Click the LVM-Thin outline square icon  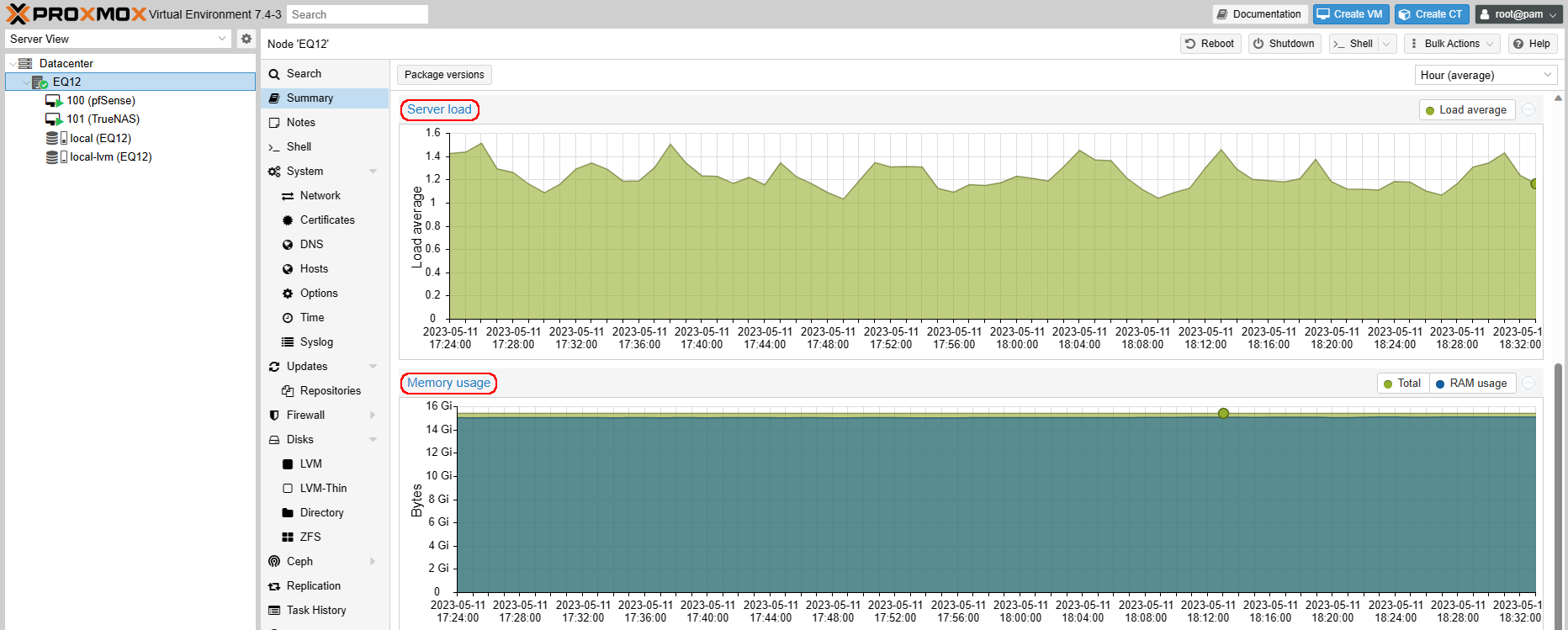coord(288,489)
